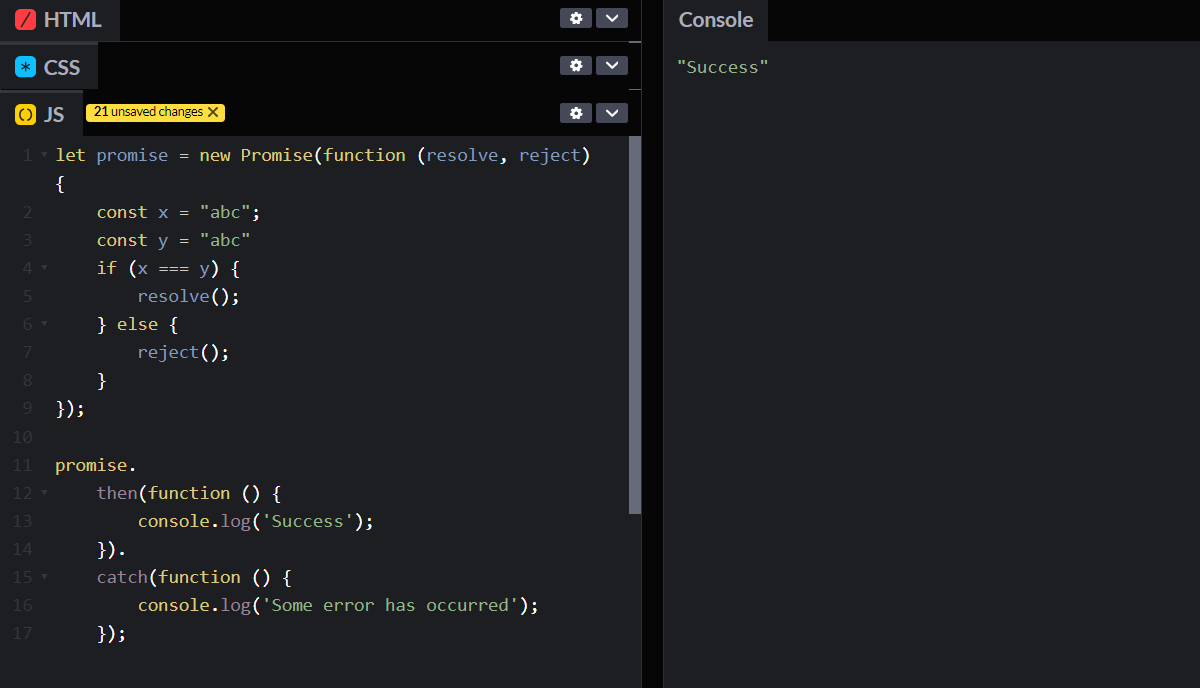Click the HTML slash icon
Viewport: 1200px width, 688px height.
click(x=26, y=19)
